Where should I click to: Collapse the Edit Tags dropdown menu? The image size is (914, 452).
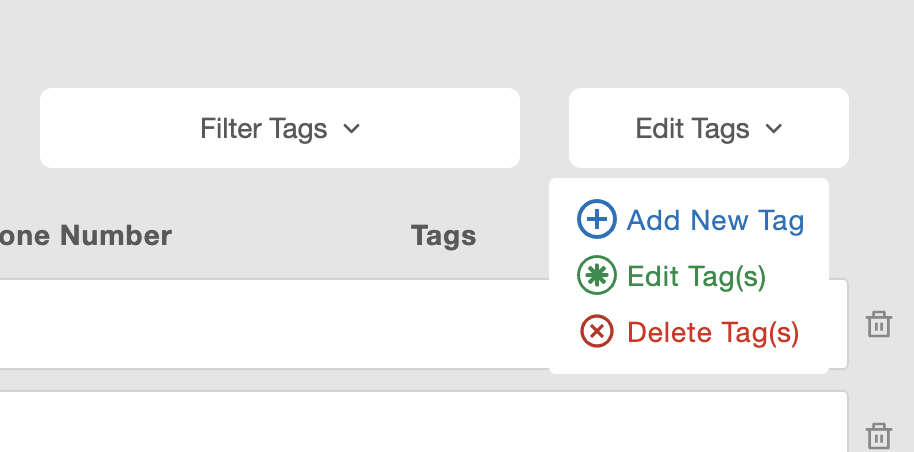708,128
